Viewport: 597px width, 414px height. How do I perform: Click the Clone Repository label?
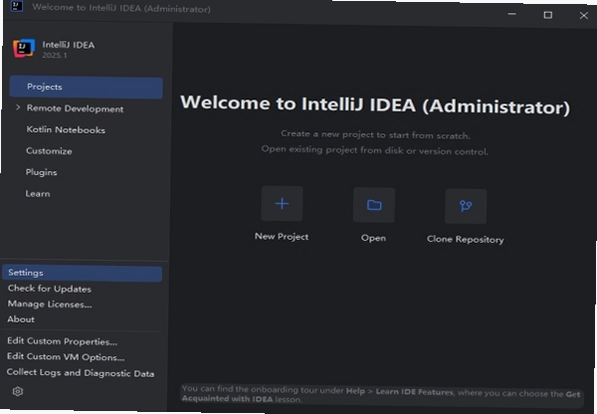click(x=465, y=239)
